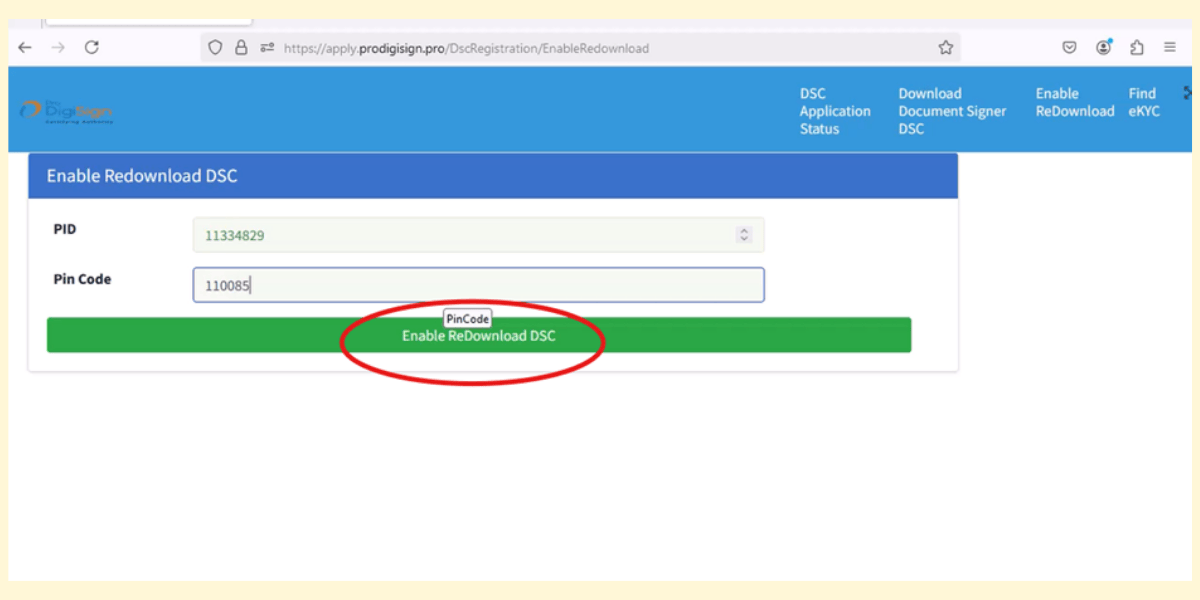Click the browser forward arrow
Image resolution: width=1200 pixels, height=600 pixels.
58,47
